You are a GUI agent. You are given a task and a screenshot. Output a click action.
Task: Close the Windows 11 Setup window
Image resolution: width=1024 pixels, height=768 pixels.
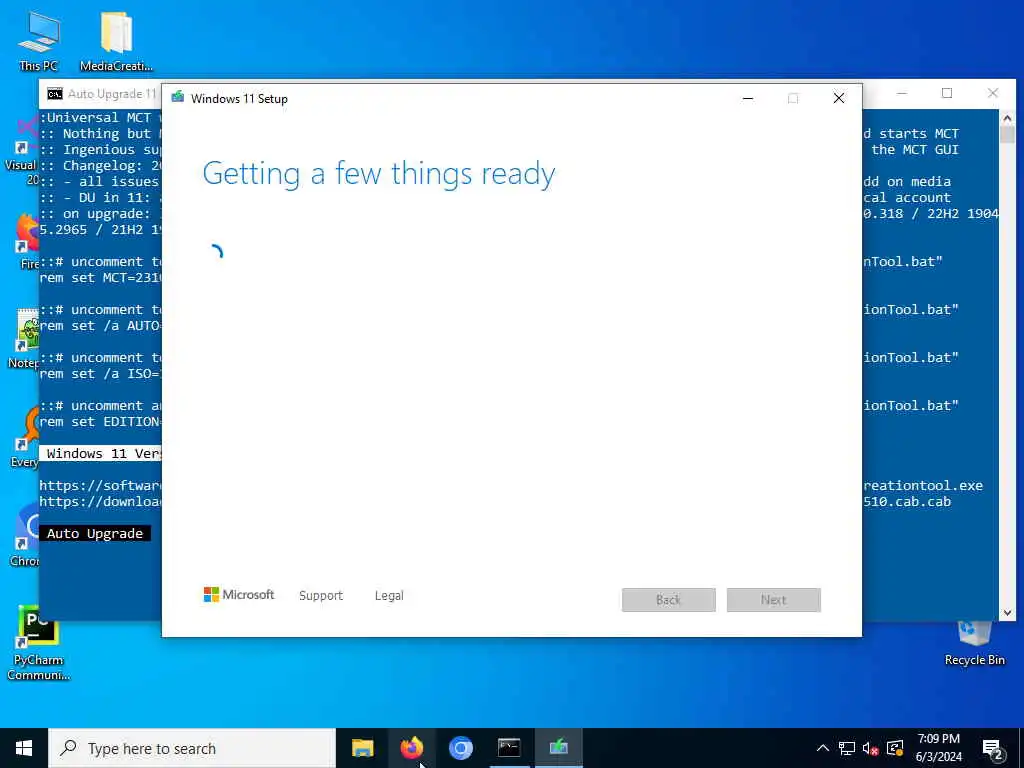[839, 99]
